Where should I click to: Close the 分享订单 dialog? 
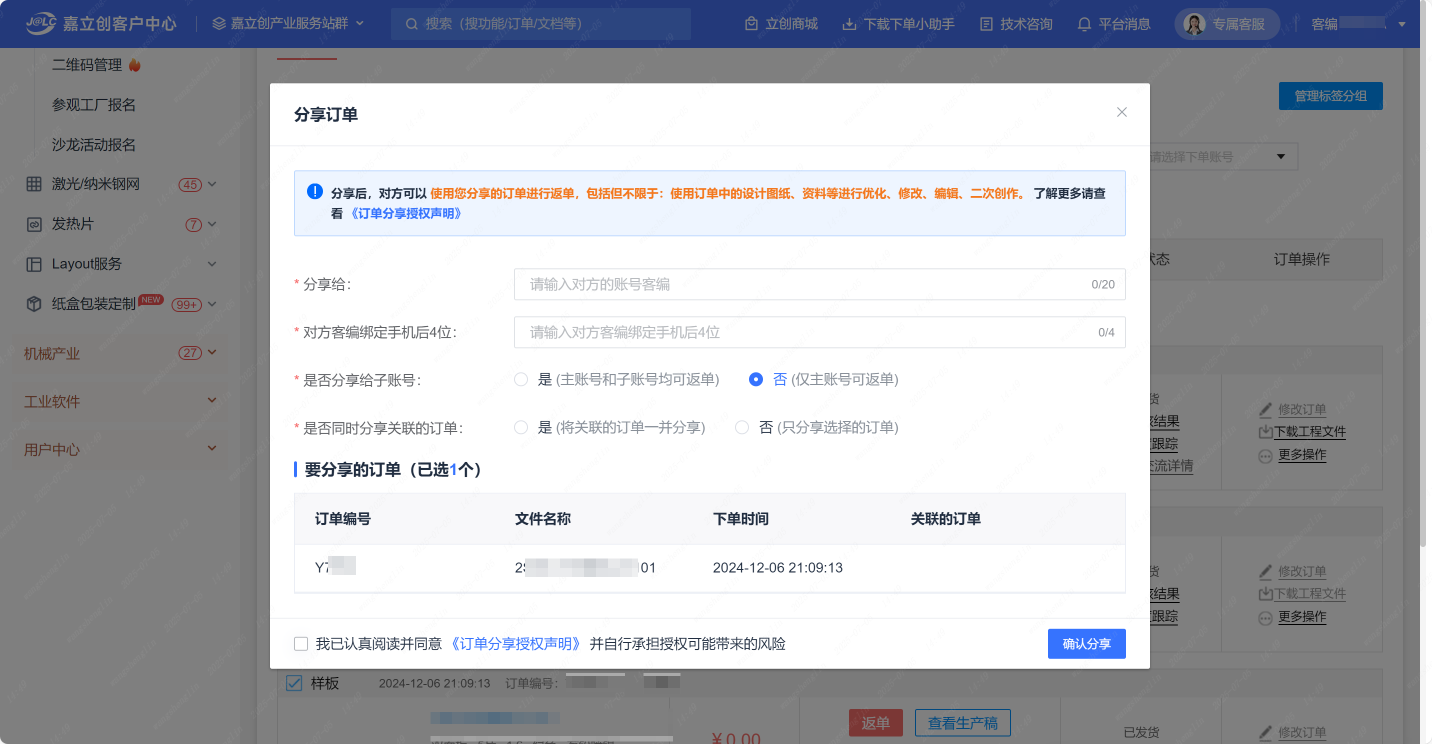[1122, 112]
